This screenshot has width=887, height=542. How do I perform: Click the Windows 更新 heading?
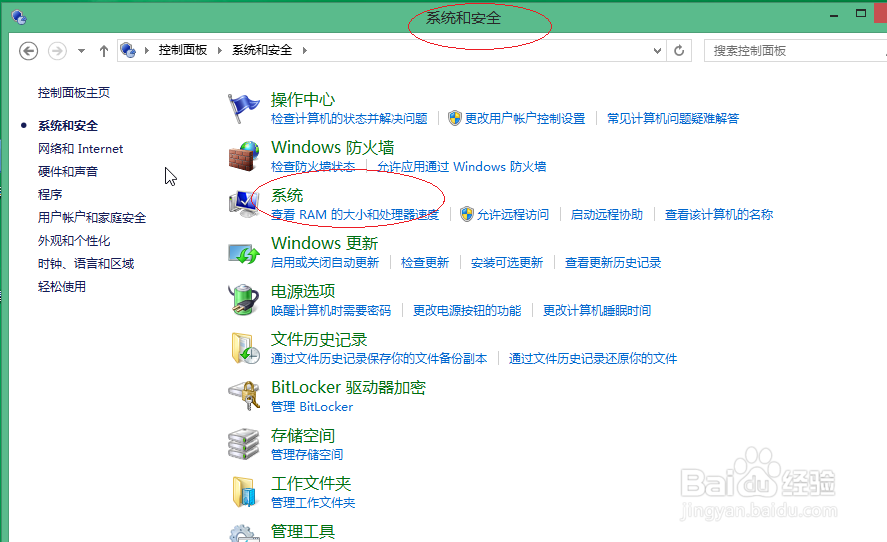coord(325,244)
